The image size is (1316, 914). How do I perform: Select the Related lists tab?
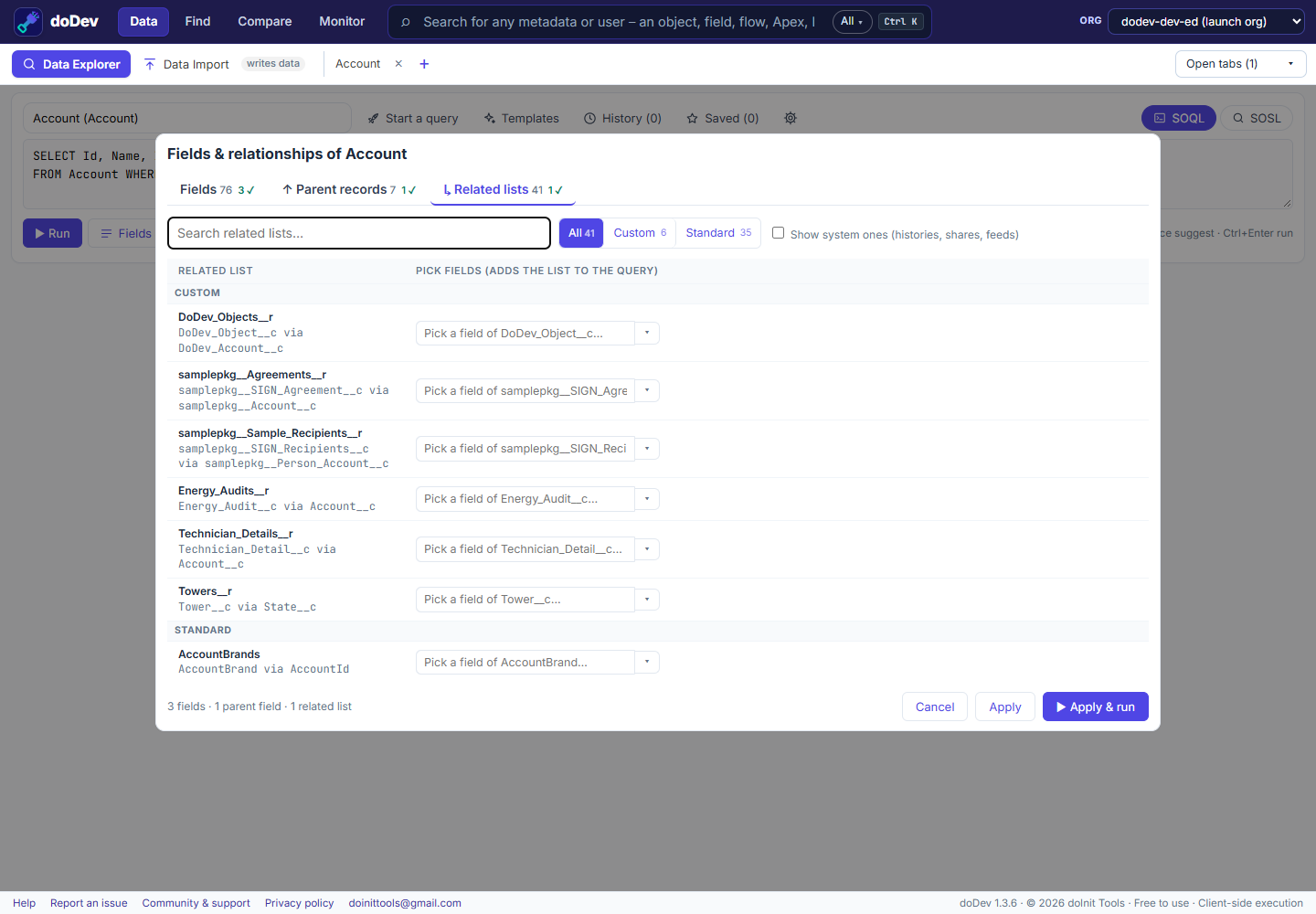tap(503, 189)
